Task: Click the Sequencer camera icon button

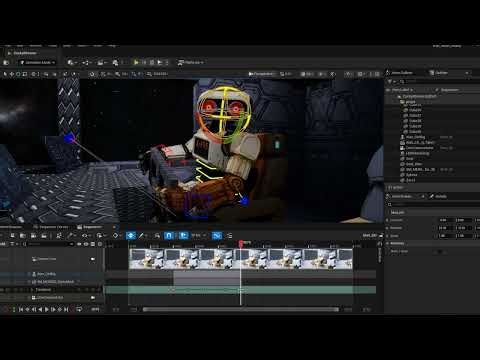Action: tap(33, 236)
